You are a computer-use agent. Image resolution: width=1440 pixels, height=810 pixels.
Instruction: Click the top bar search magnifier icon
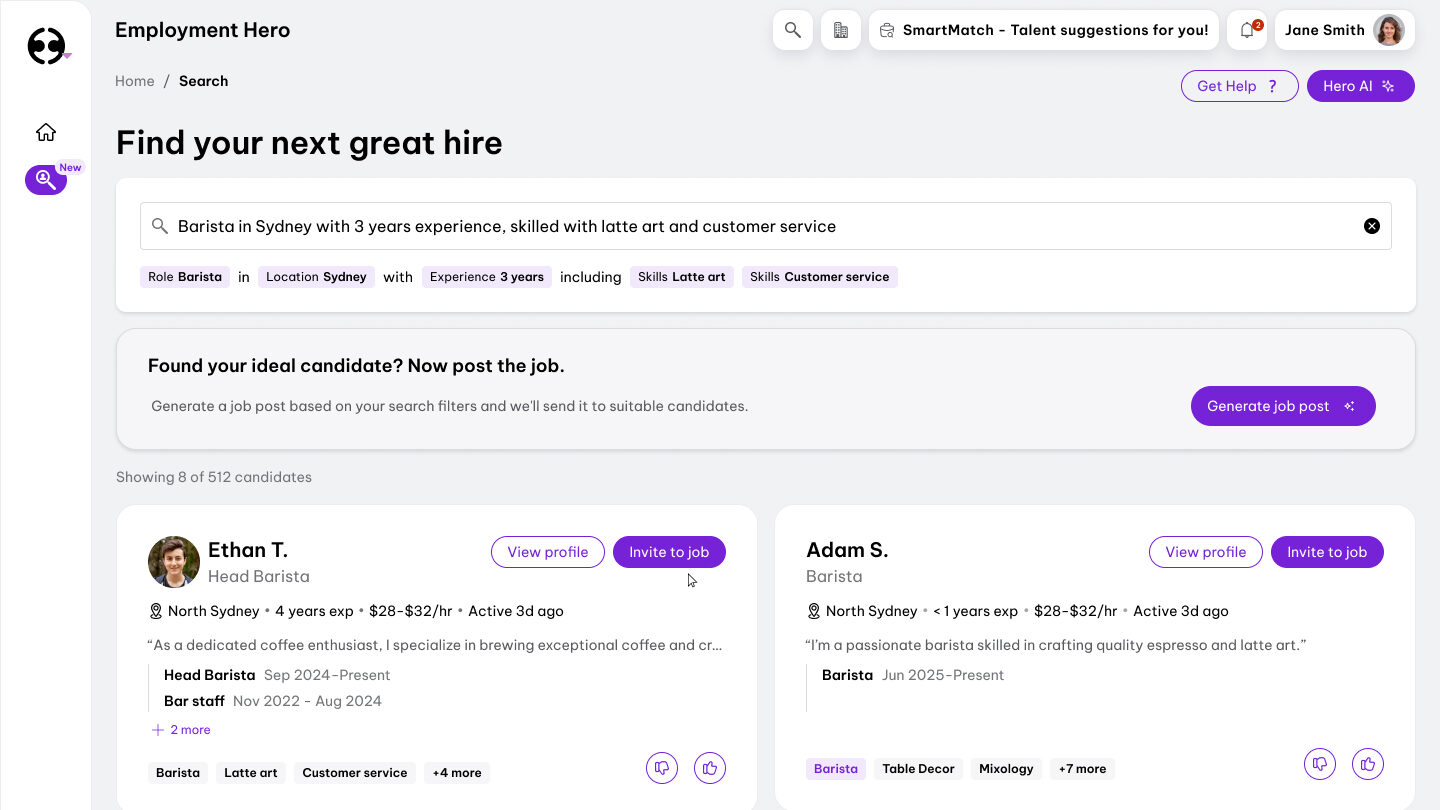coord(793,30)
